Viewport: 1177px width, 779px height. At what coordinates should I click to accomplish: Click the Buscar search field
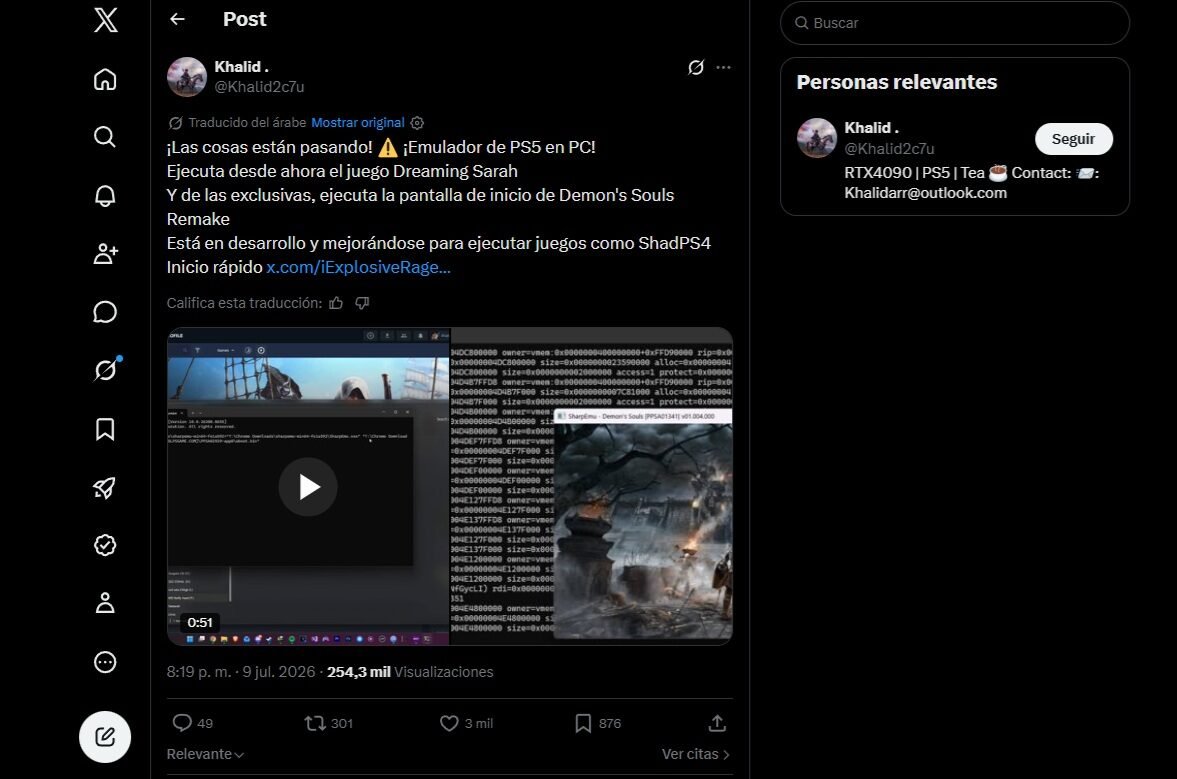coord(955,23)
